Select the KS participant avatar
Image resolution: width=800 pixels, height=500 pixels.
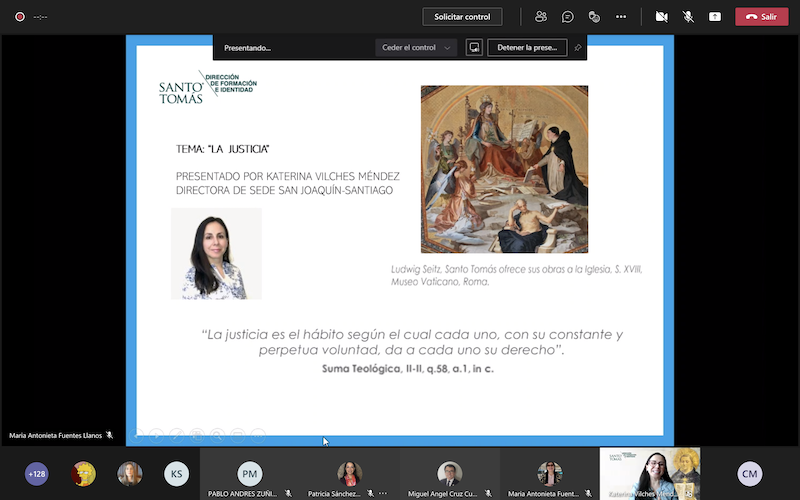[x=177, y=474]
